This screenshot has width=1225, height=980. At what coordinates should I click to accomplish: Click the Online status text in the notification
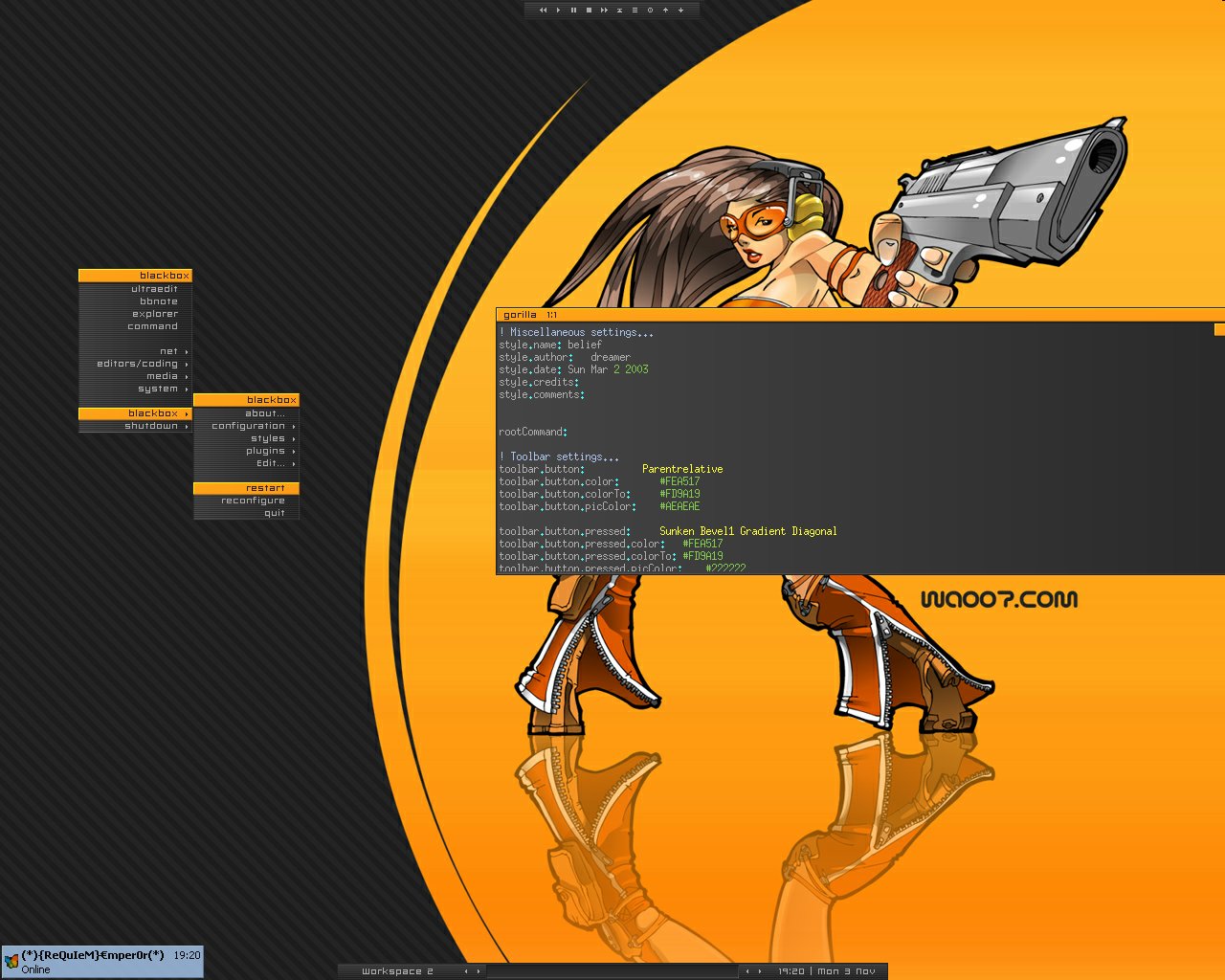click(x=35, y=969)
